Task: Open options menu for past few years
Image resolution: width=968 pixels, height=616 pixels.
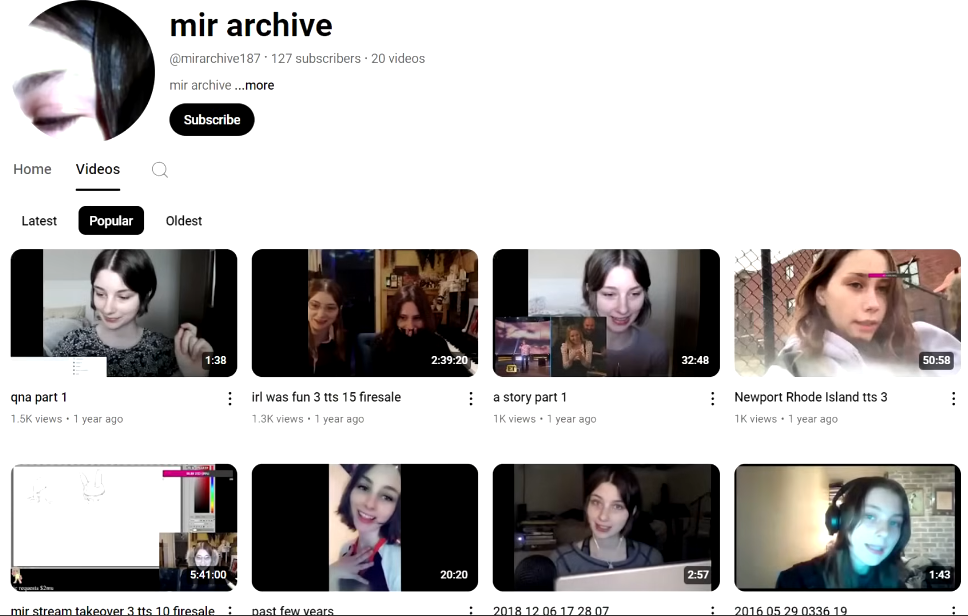Action: click(x=471, y=609)
